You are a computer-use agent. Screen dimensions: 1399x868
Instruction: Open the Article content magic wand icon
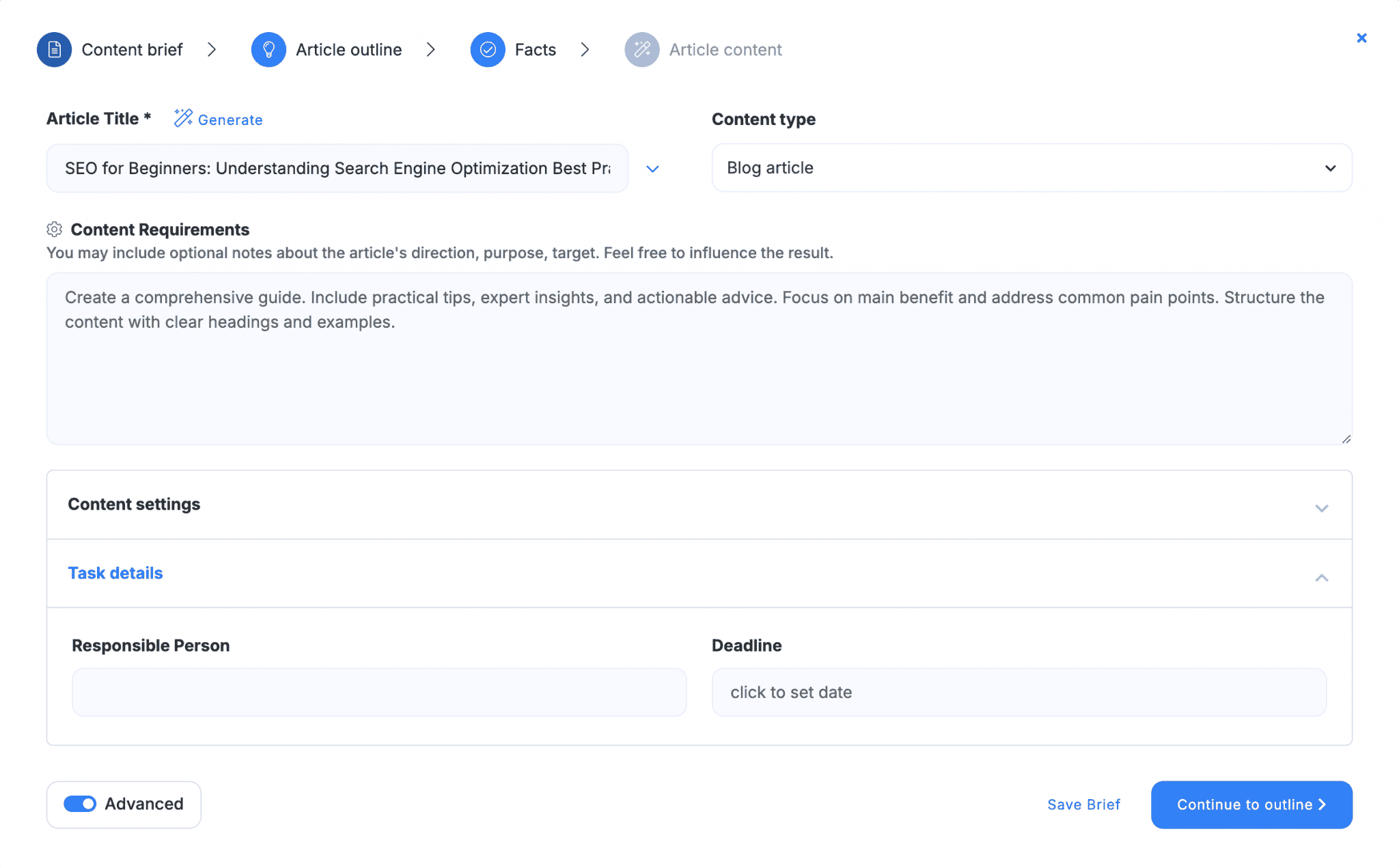tap(641, 49)
